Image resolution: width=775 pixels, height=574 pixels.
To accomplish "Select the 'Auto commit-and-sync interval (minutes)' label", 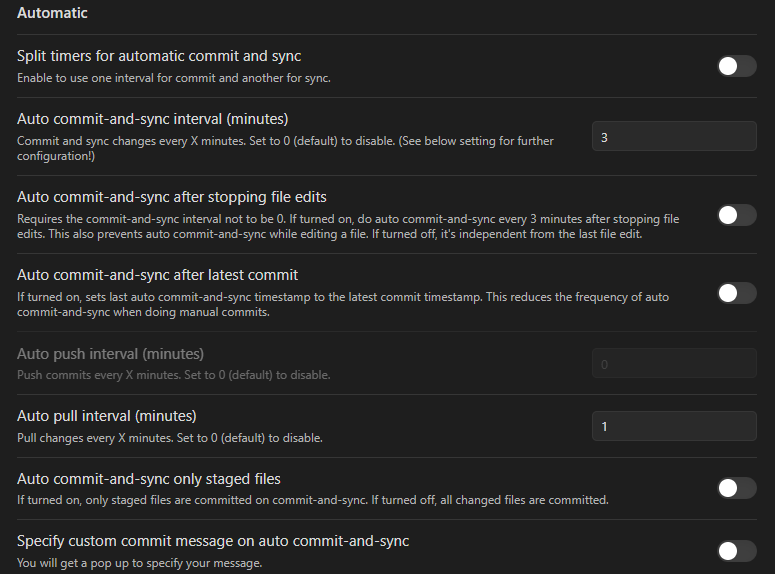I will [x=152, y=119].
